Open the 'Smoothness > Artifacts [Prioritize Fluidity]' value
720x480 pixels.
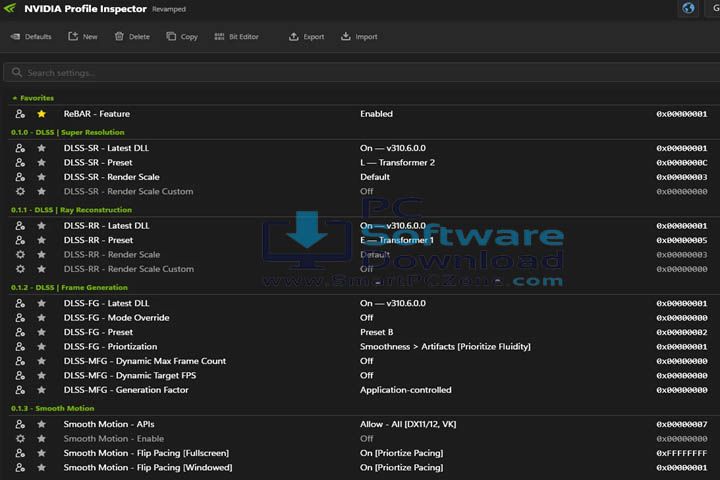click(x=445, y=347)
